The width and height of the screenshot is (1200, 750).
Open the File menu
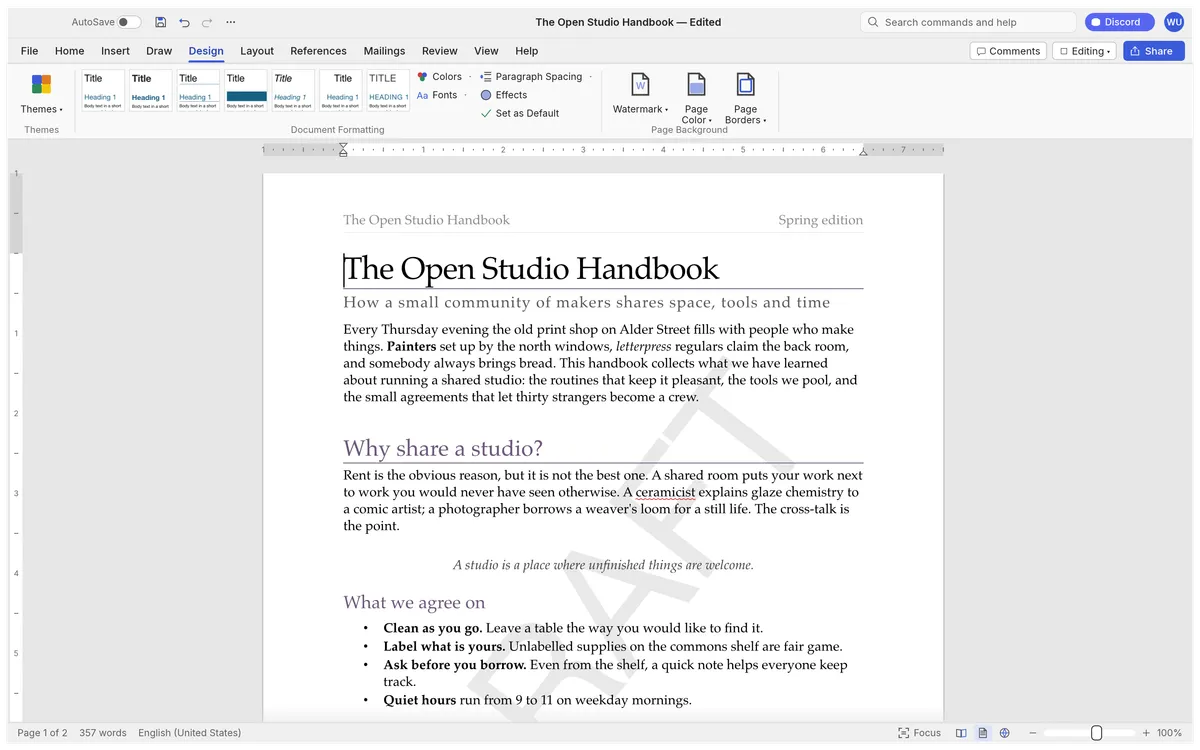30,51
